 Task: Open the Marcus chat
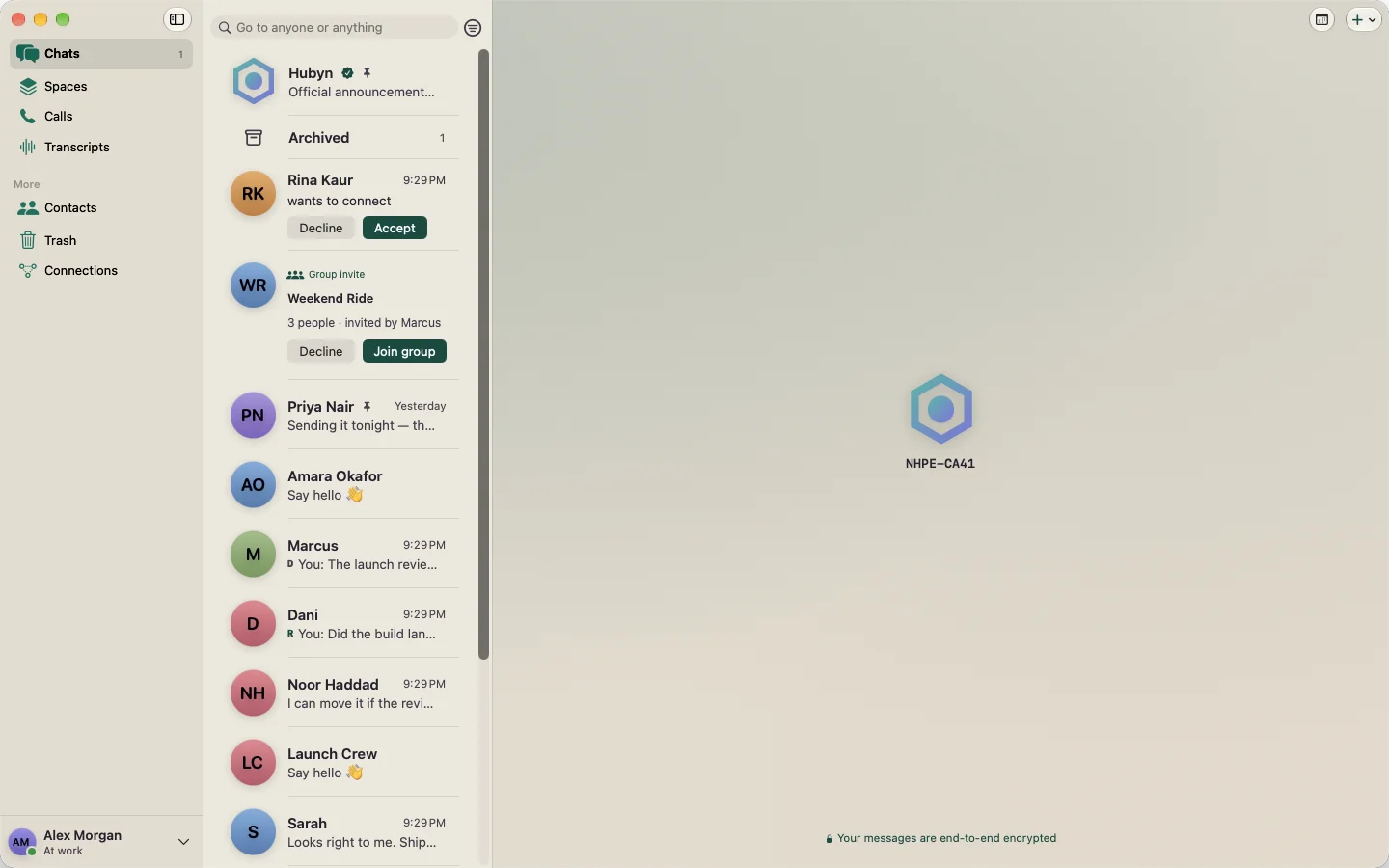pos(343,555)
